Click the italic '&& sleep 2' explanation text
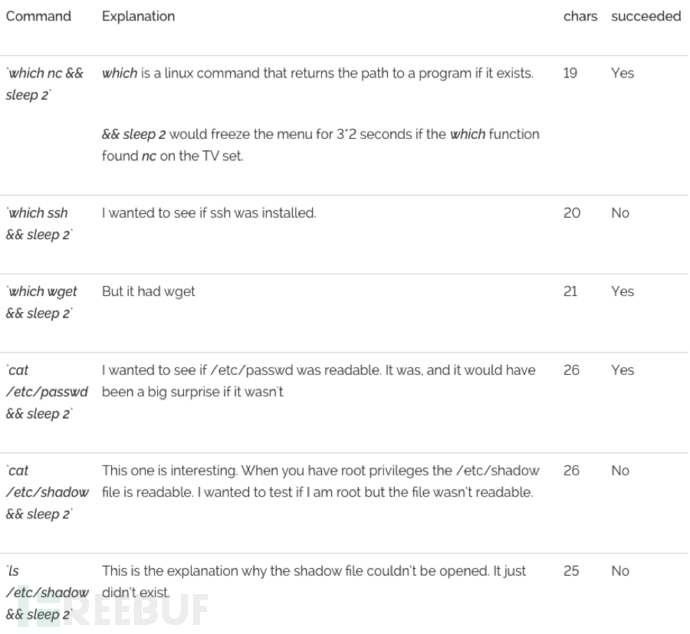Viewport: 690px width, 634px height. tap(134, 134)
